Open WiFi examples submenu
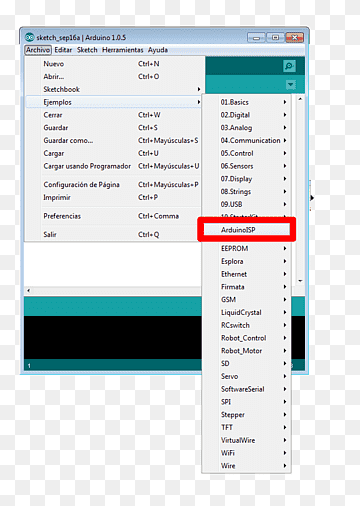The height and width of the screenshot is (506, 360). (247, 453)
